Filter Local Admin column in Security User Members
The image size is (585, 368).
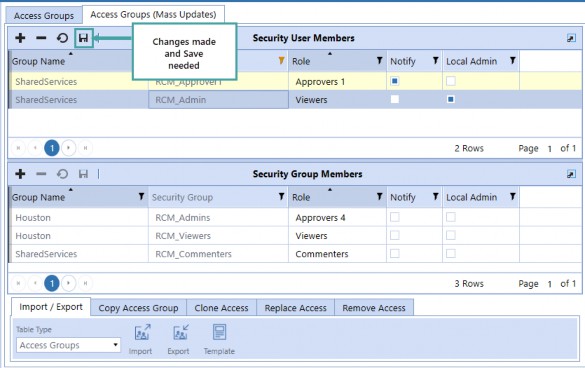click(x=513, y=60)
